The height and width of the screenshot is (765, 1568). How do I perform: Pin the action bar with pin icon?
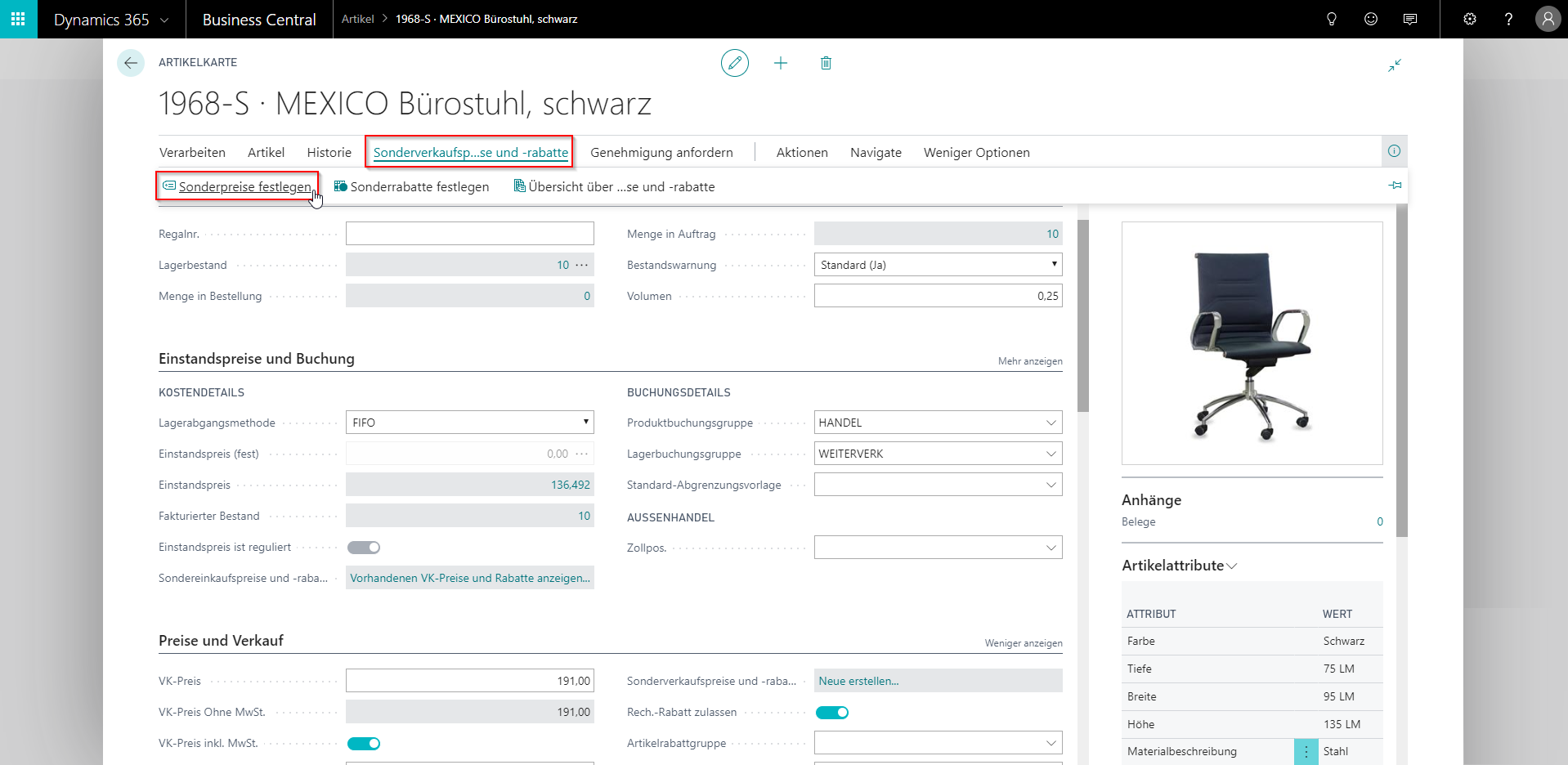coord(1395,186)
